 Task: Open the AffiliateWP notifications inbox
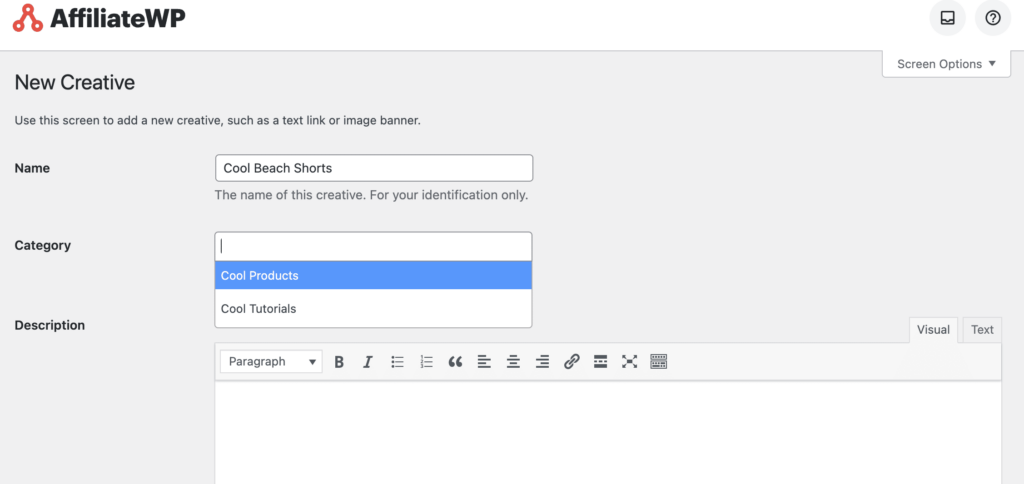coord(947,18)
